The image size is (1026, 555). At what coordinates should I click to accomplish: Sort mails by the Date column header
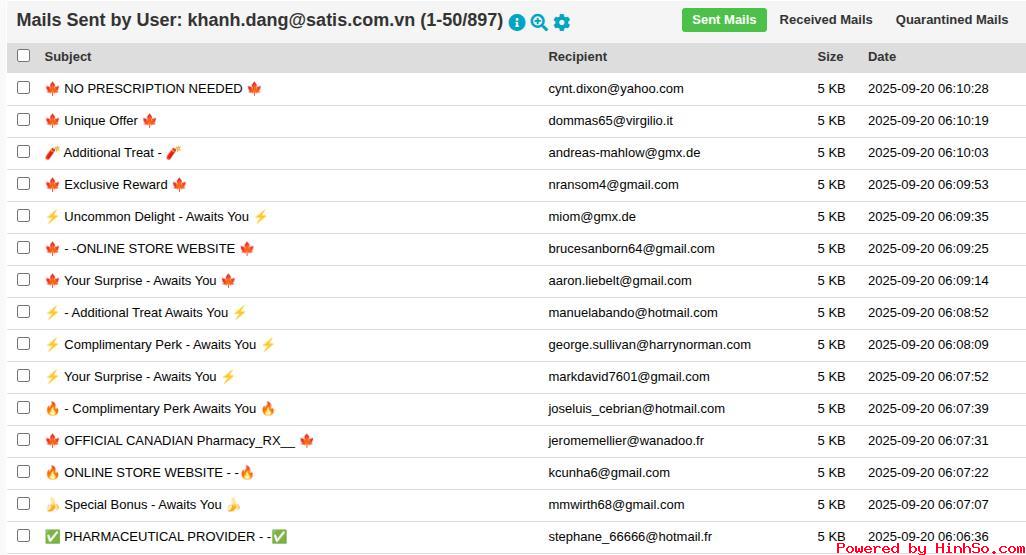[881, 57]
